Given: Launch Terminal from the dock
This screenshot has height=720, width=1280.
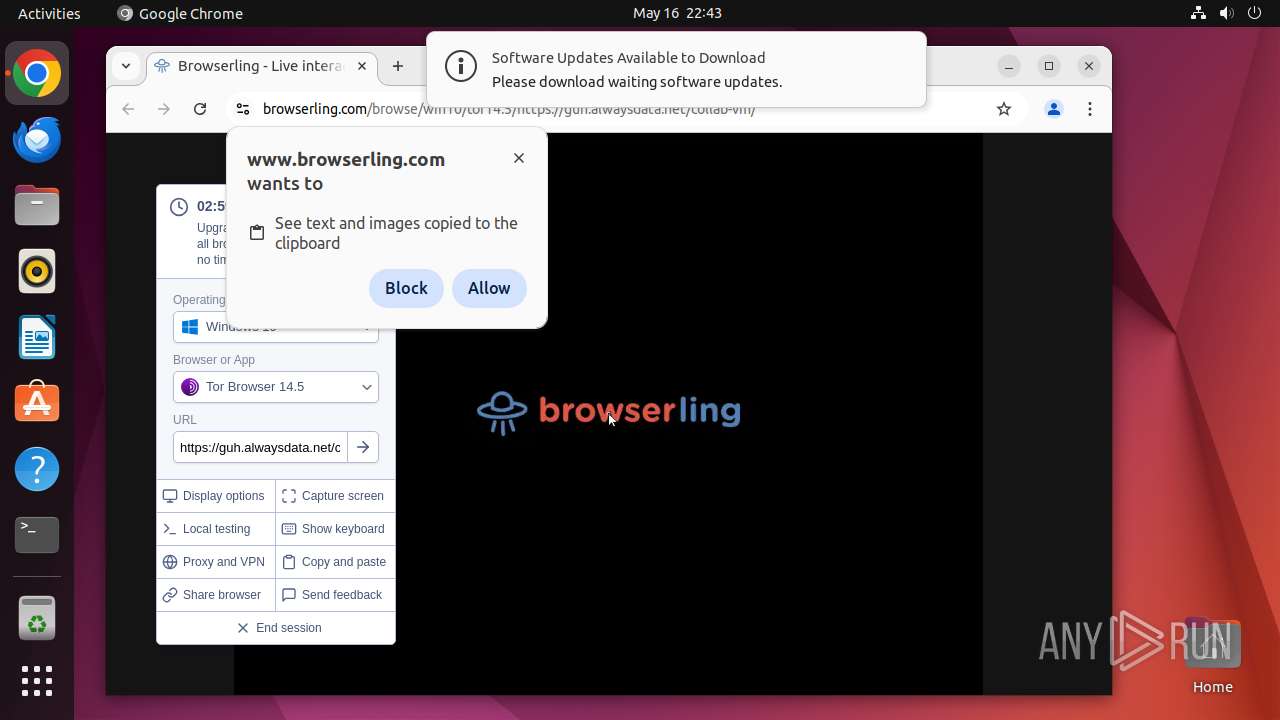Looking at the screenshot, I should click(37, 535).
